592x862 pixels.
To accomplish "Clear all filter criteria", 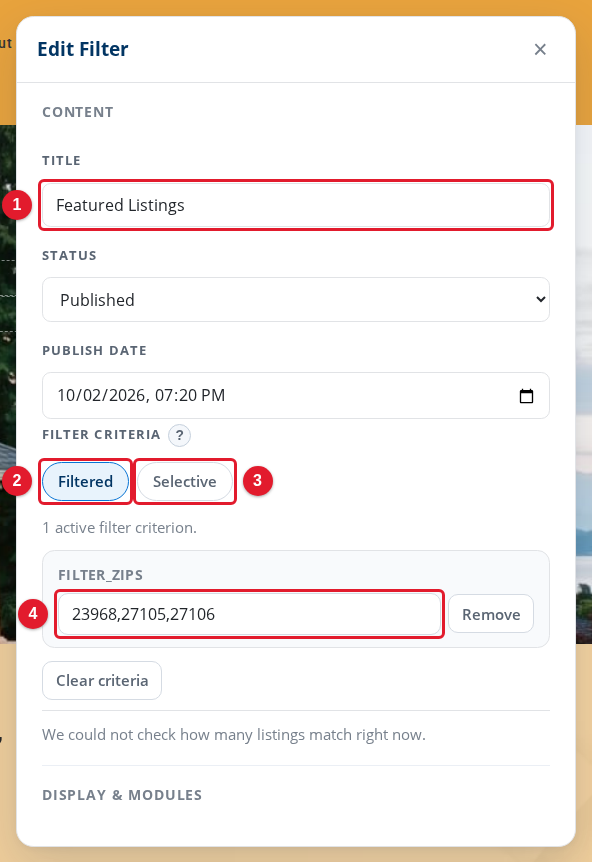I will pos(102,681).
